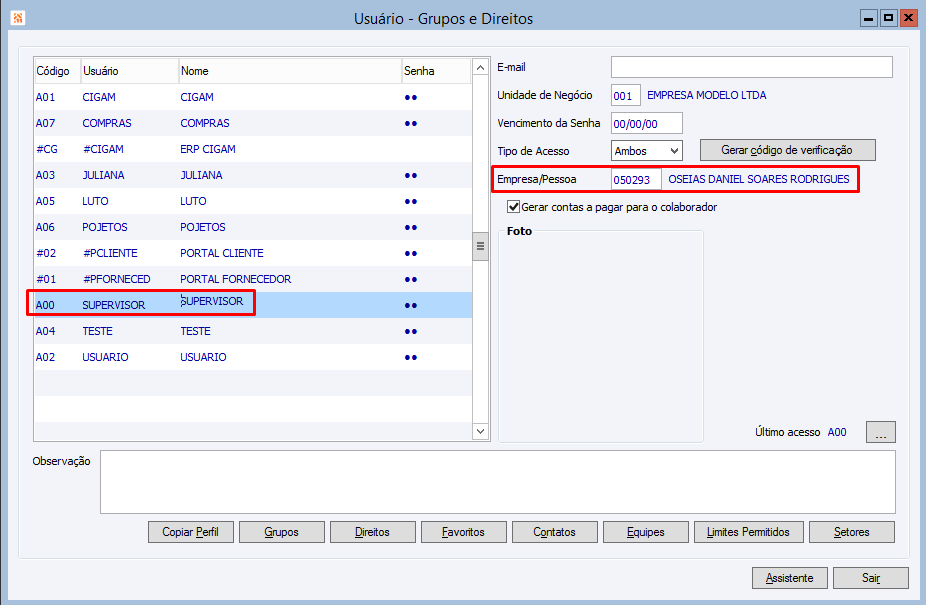
Task: Click Gerar código de verificação button
Action: pos(787,150)
